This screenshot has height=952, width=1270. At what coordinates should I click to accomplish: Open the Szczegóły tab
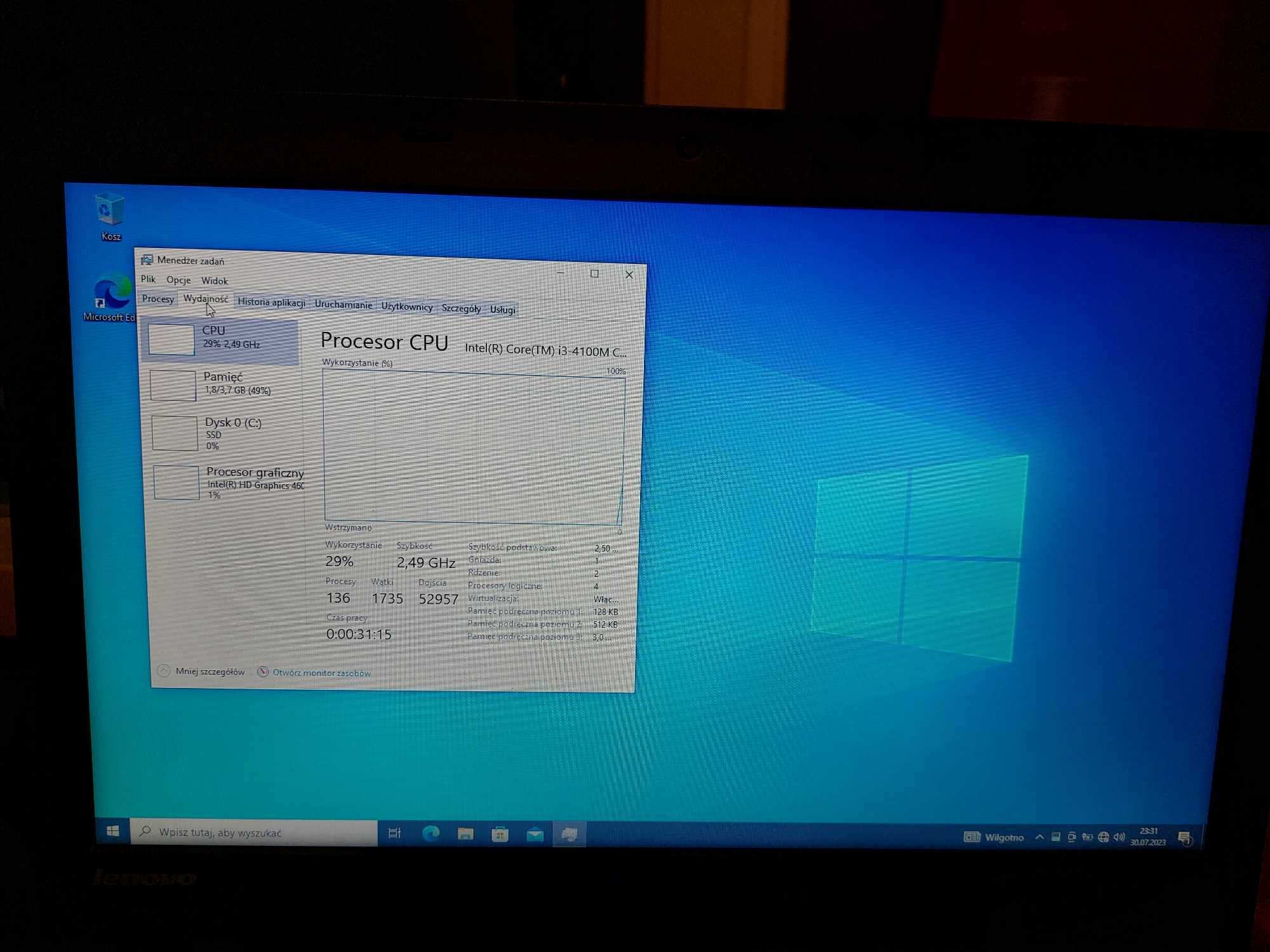[x=461, y=308]
